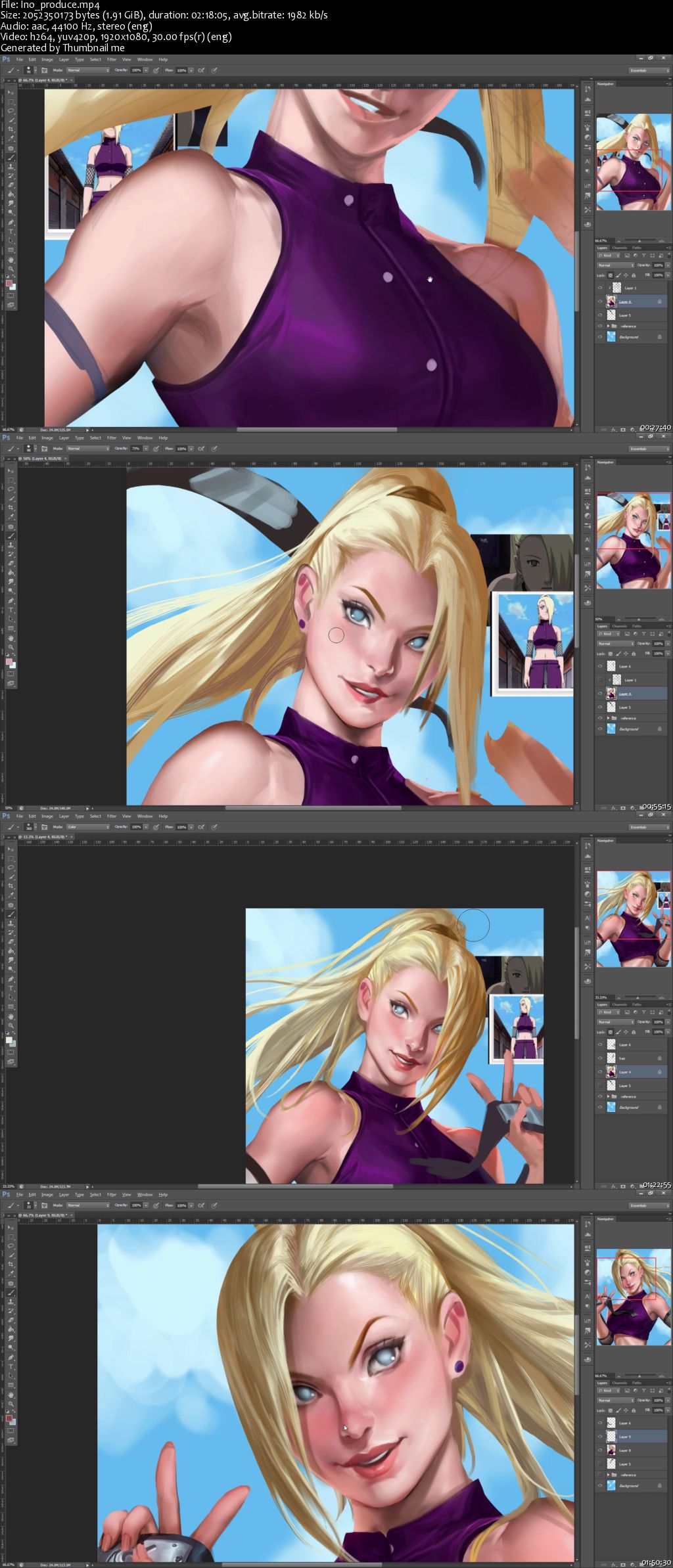The image size is (673, 1568).
Task: Click the opacity pressure icon in 00:27:40 options bar
Action: coord(156,70)
